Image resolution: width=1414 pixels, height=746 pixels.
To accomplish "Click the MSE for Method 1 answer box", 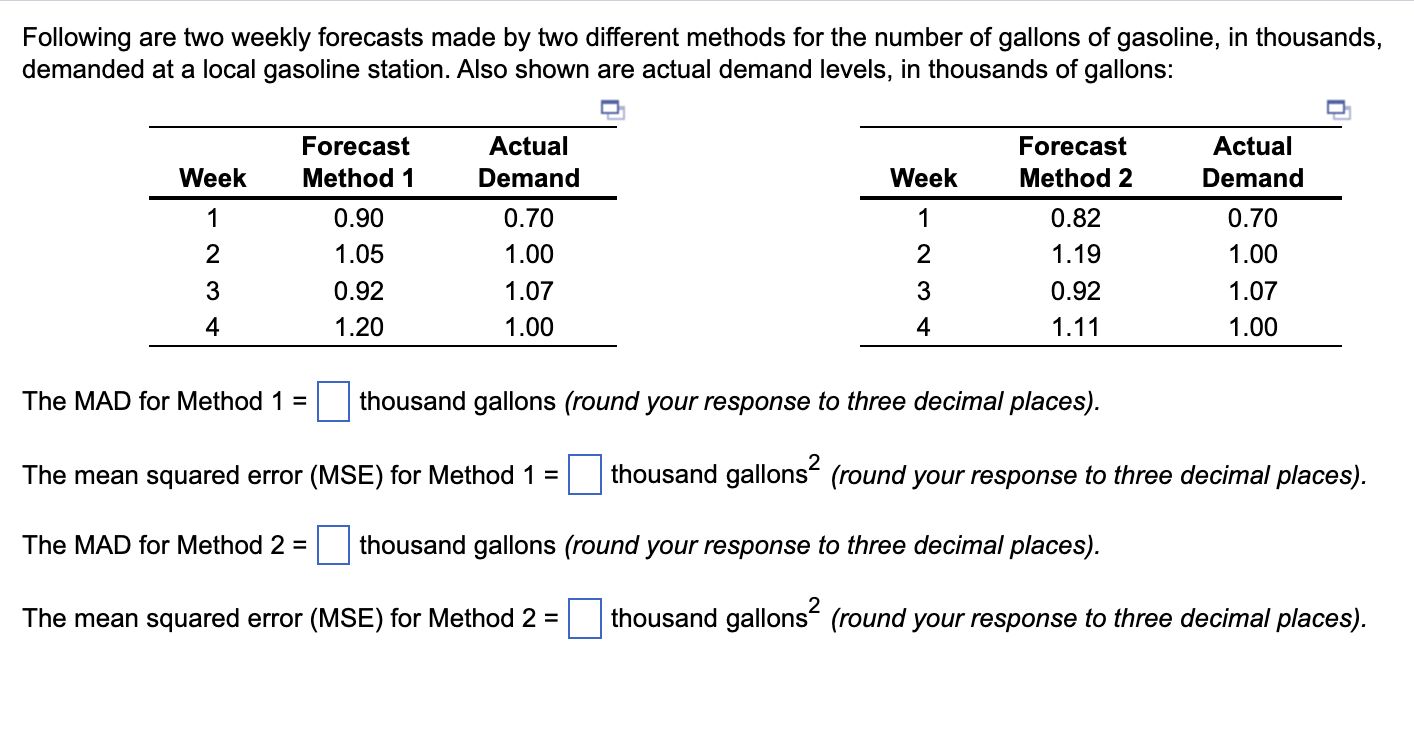I will pyautogui.click(x=584, y=474).
